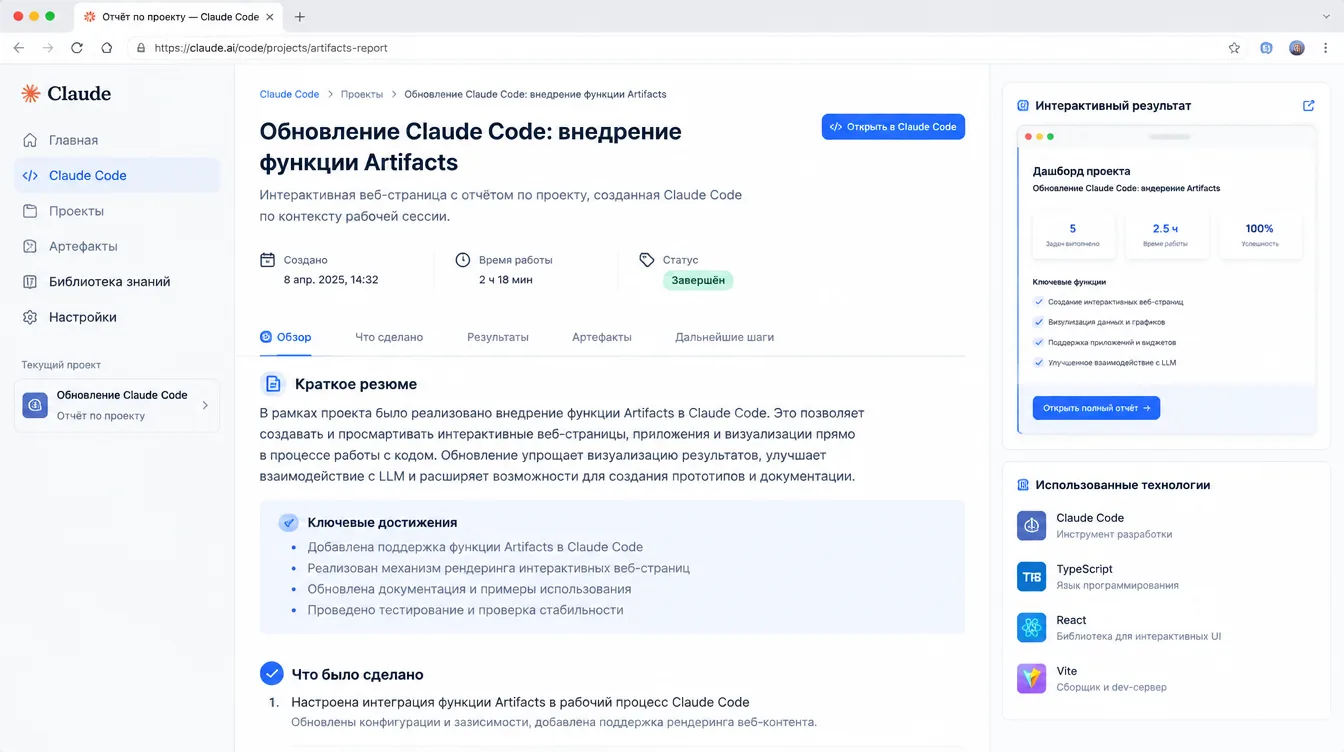Click the React technology icon

pos(1031,627)
